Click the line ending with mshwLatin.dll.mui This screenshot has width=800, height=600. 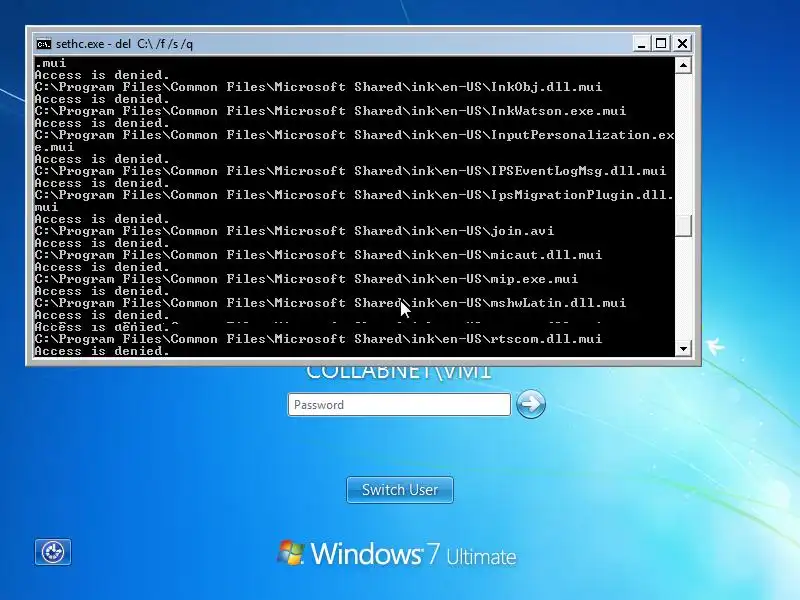click(x=330, y=303)
